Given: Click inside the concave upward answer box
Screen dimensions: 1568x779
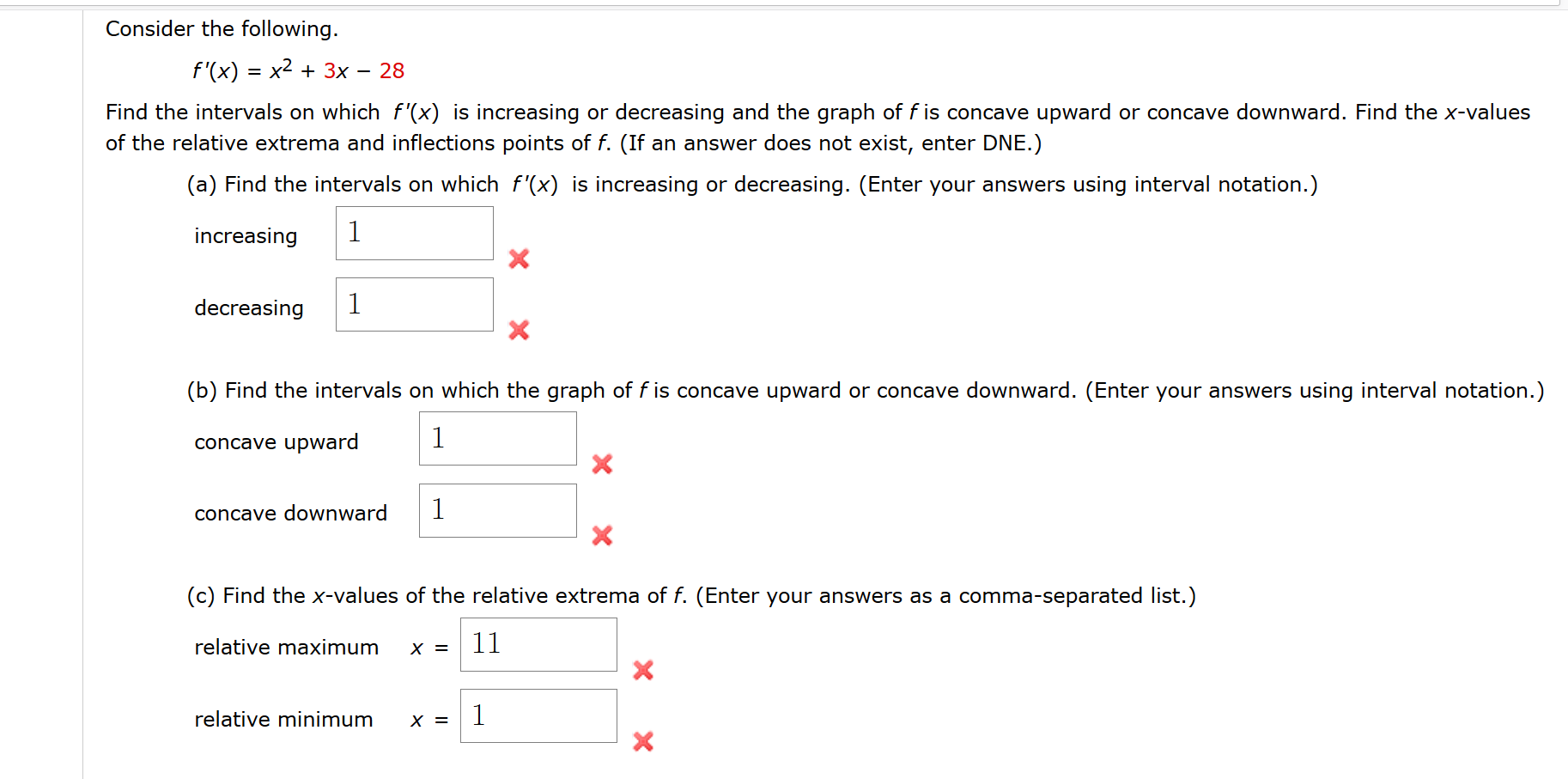Looking at the screenshot, I should 496,438.
